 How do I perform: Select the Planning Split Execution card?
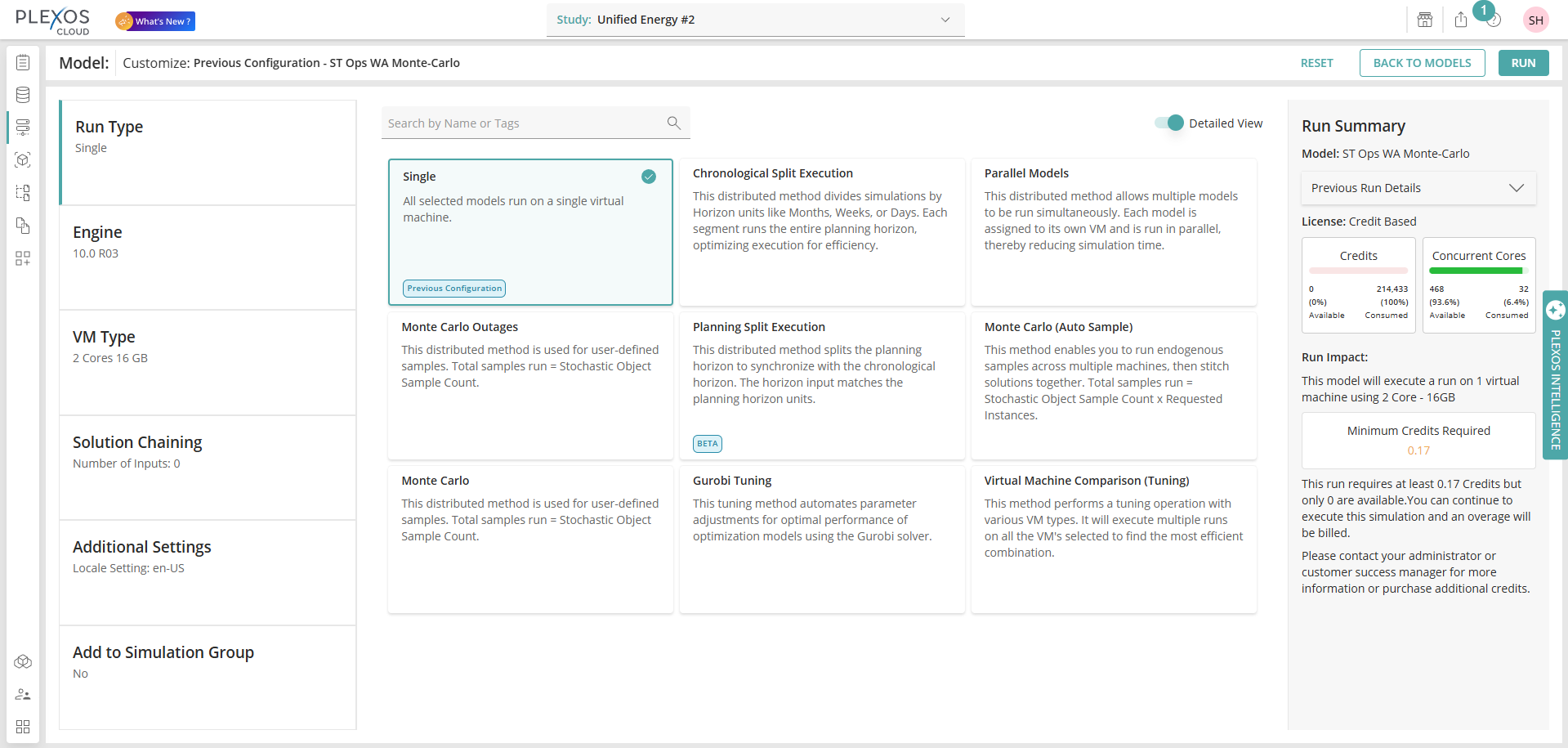point(822,386)
